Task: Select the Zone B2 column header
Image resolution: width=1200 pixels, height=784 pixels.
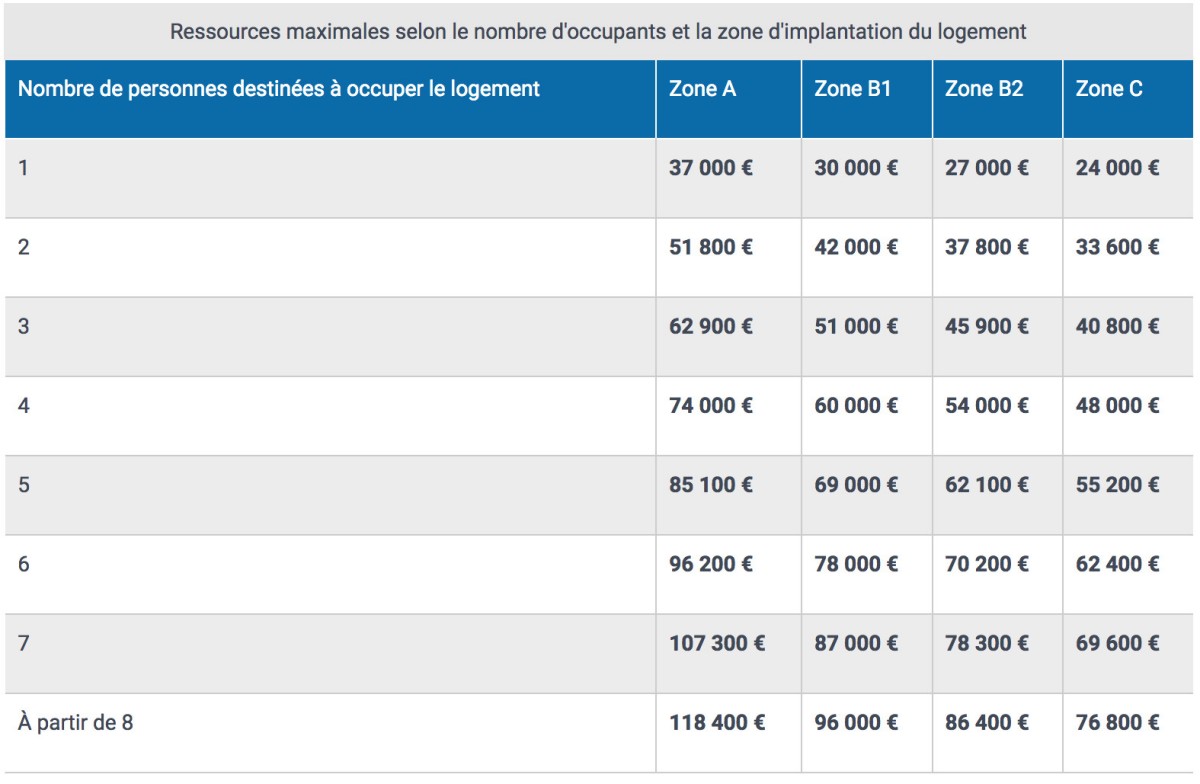Action: point(983,89)
